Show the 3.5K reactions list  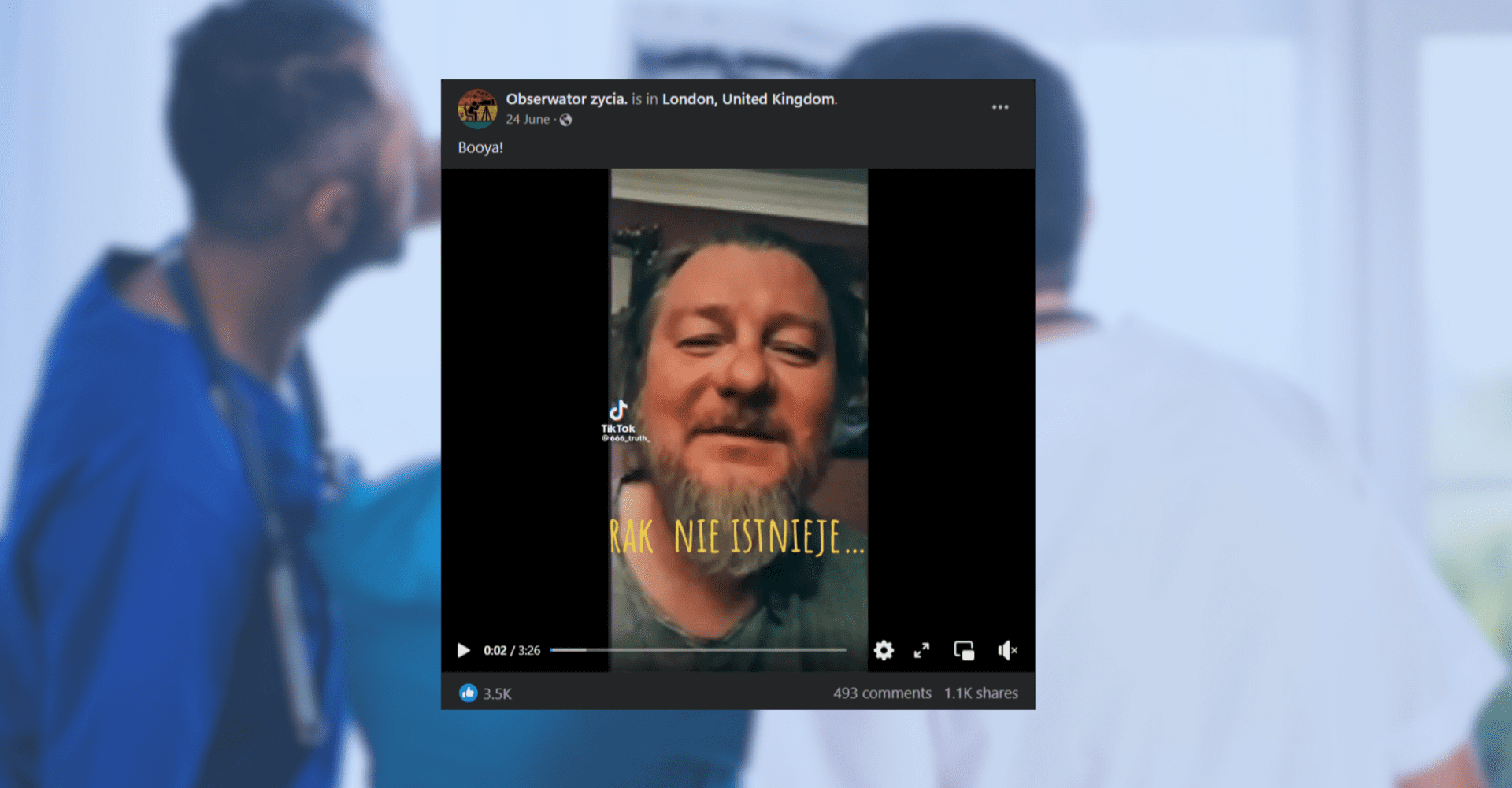click(497, 694)
